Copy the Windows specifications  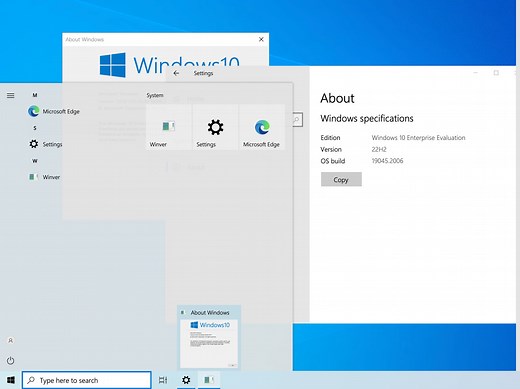pos(341,180)
